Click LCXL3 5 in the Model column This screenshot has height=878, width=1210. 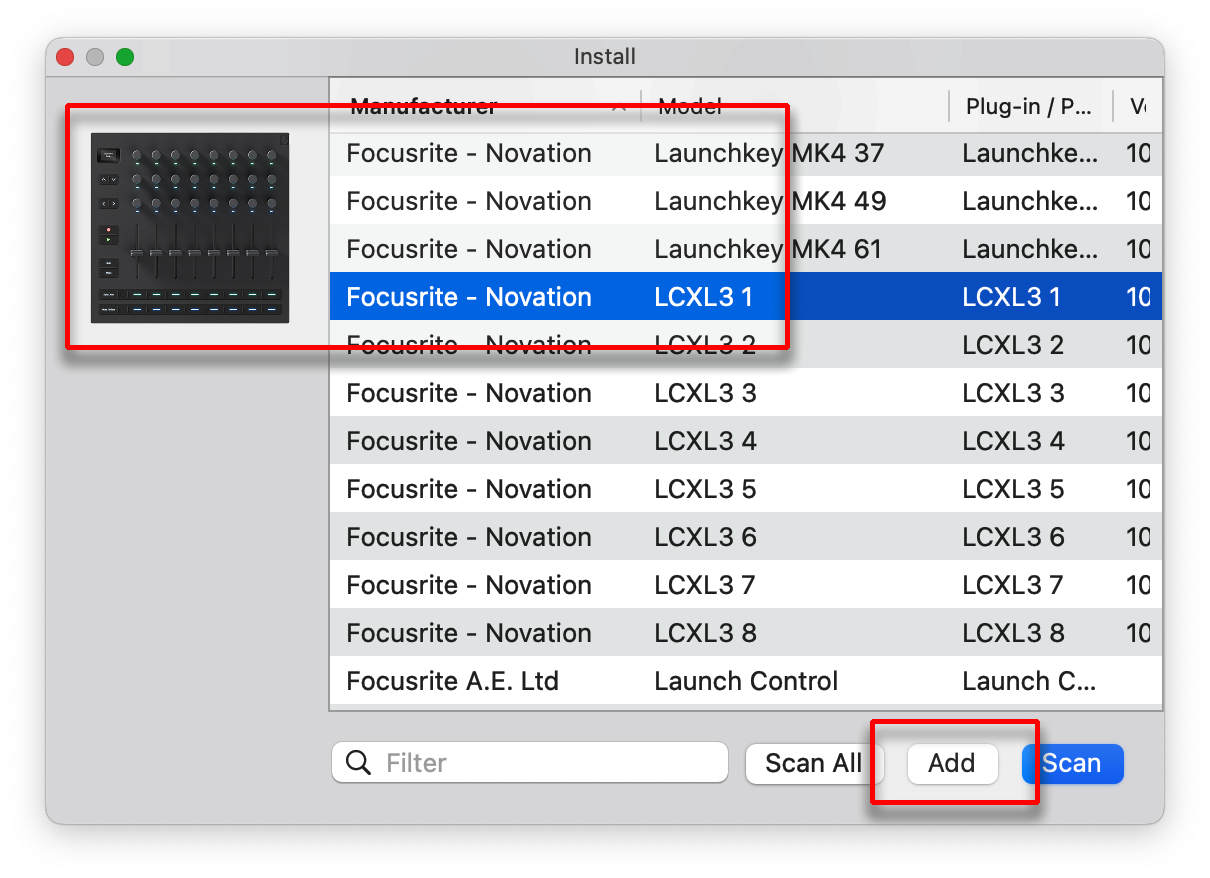pyautogui.click(x=704, y=489)
